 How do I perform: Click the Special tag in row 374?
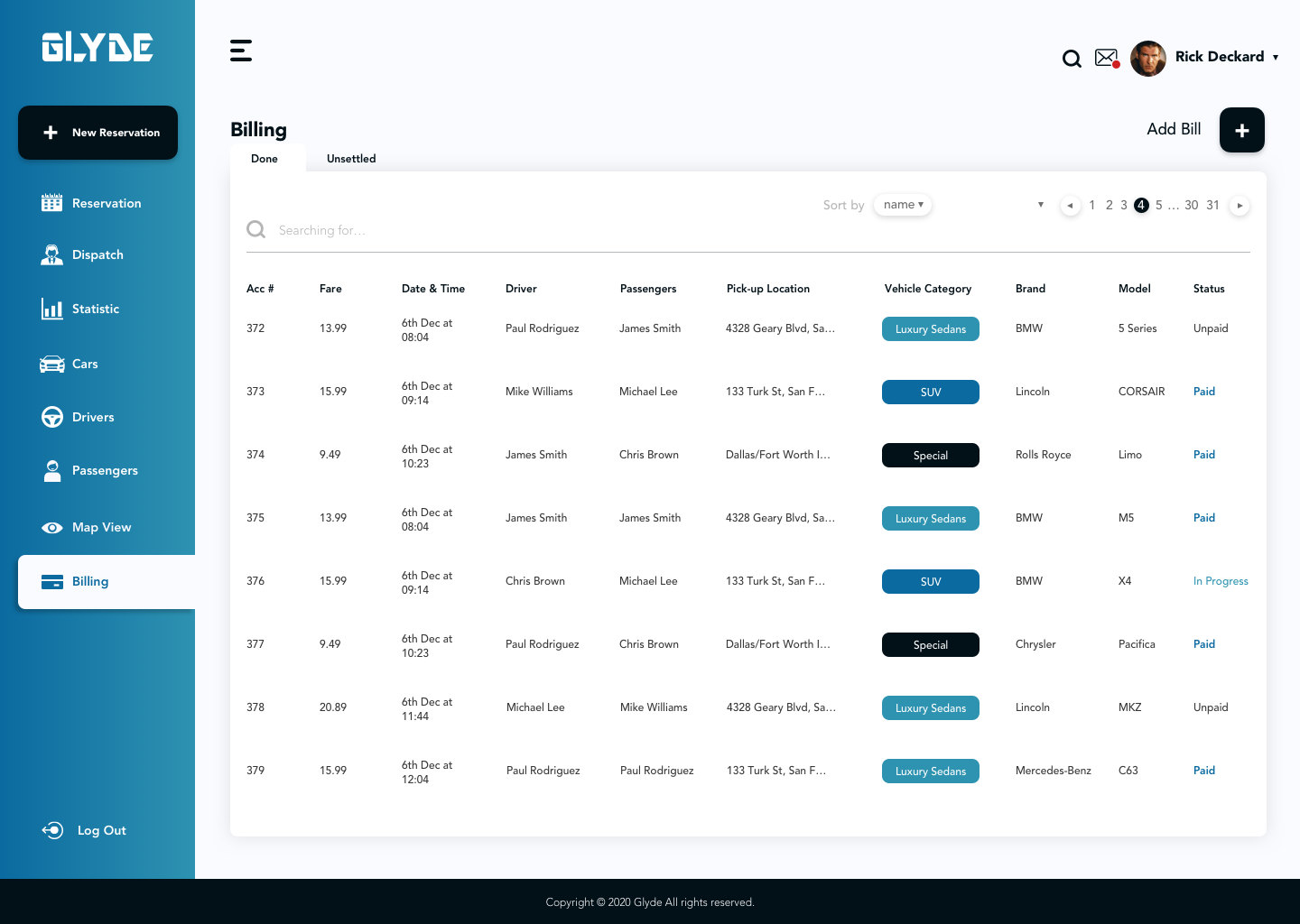931,456
